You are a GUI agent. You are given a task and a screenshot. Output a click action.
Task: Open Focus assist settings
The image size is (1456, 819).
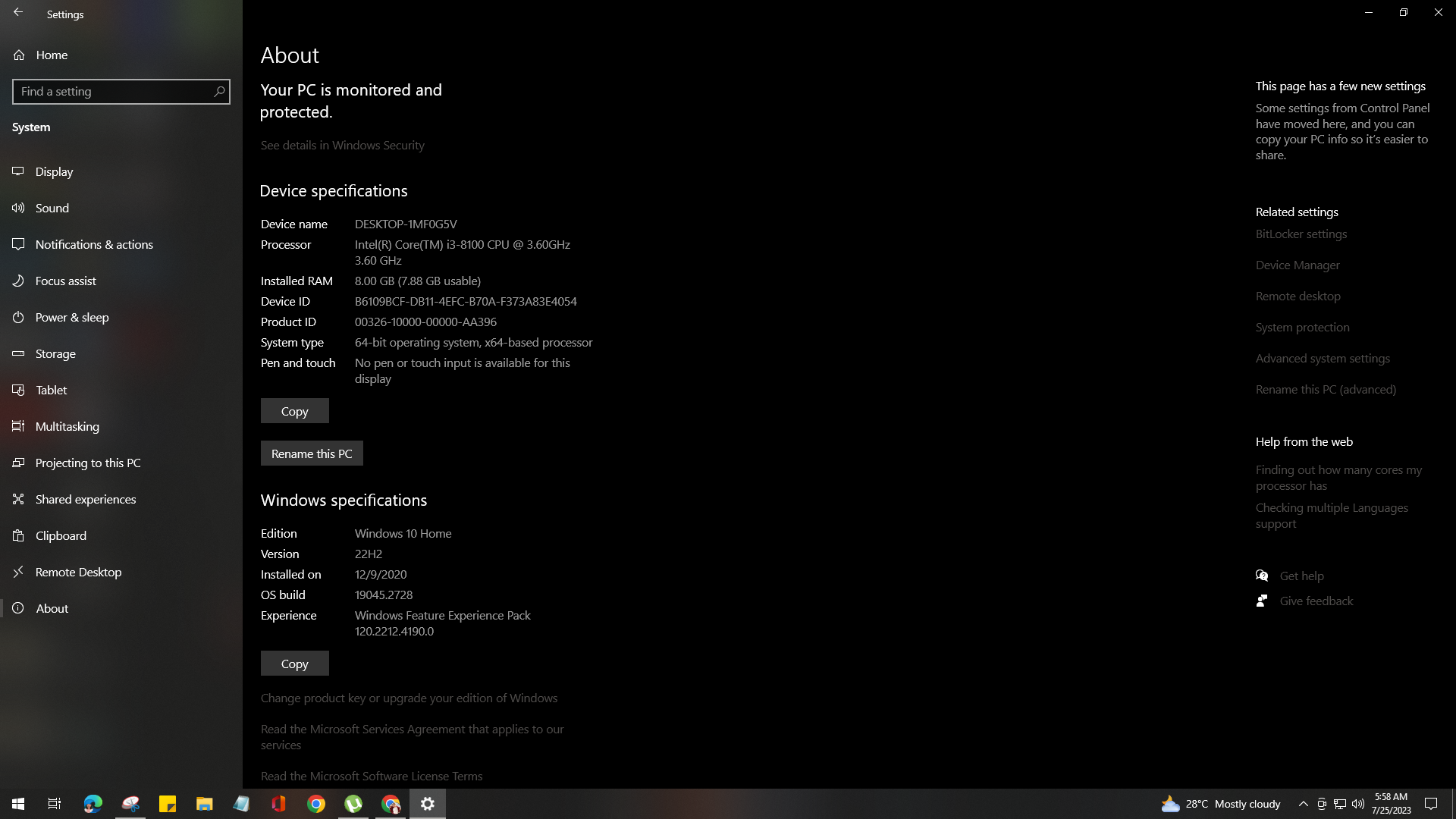click(x=65, y=281)
